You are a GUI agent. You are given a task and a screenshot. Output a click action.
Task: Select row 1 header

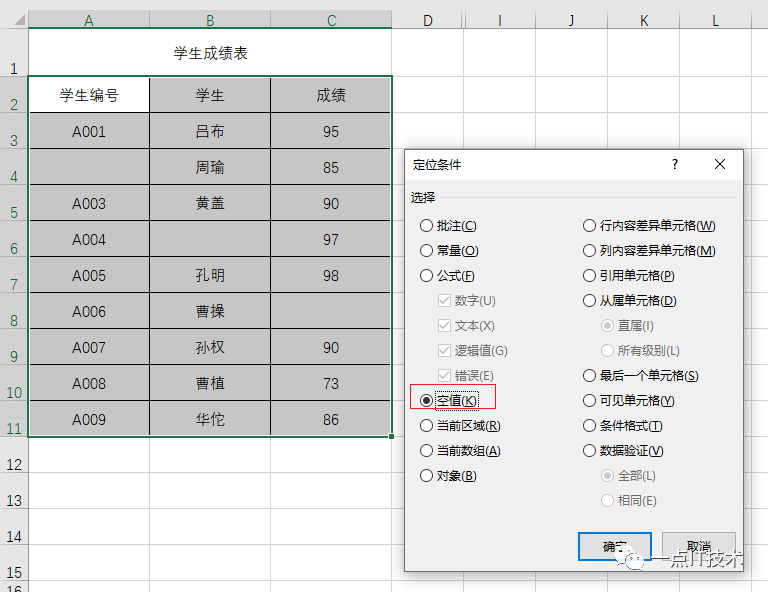click(14, 52)
